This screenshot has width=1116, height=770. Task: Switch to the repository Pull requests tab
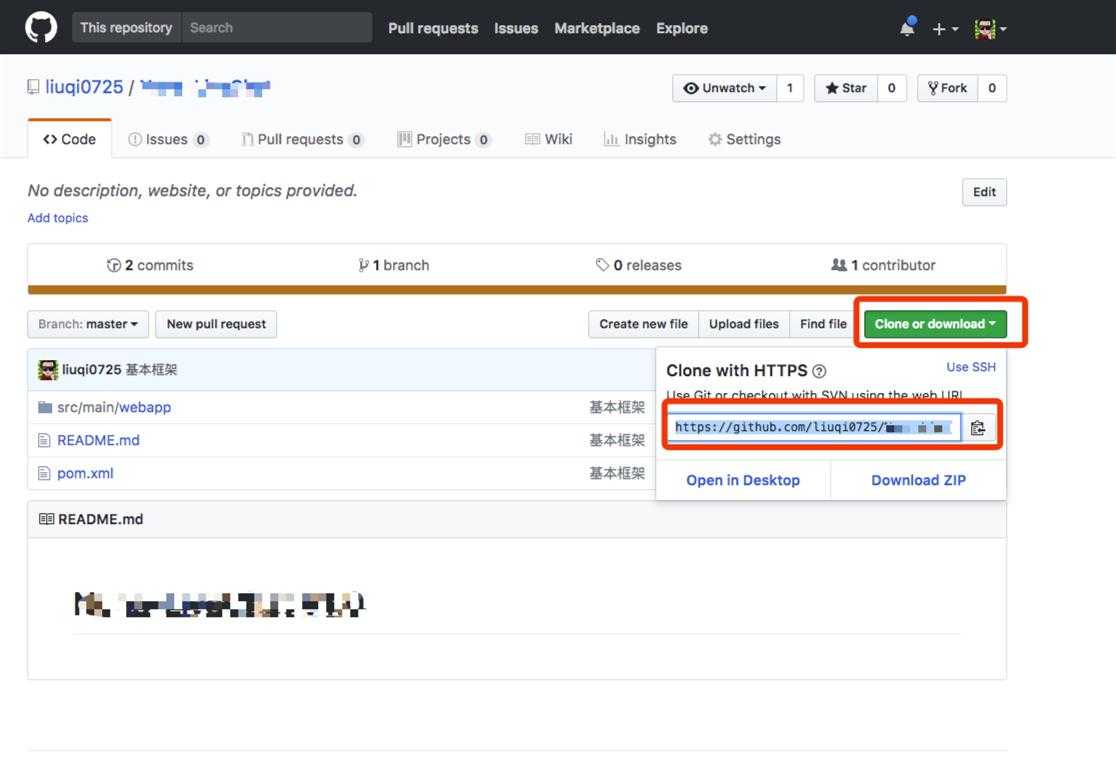pyautogui.click(x=302, y=139)
